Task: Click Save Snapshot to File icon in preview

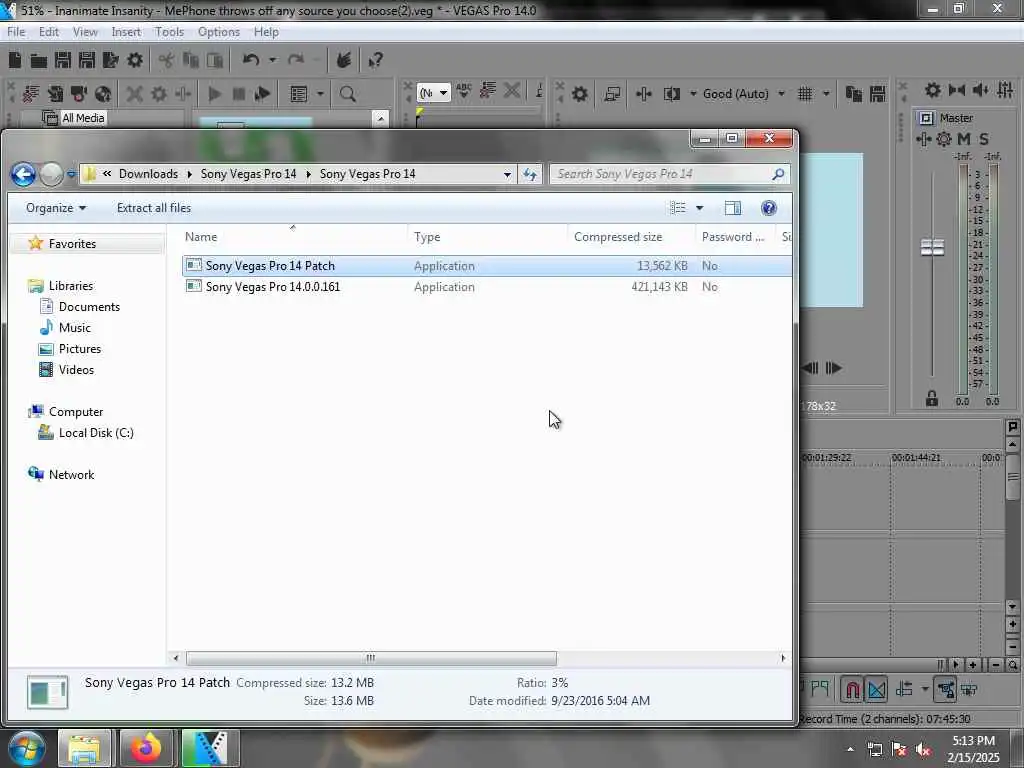Action: 878,93
